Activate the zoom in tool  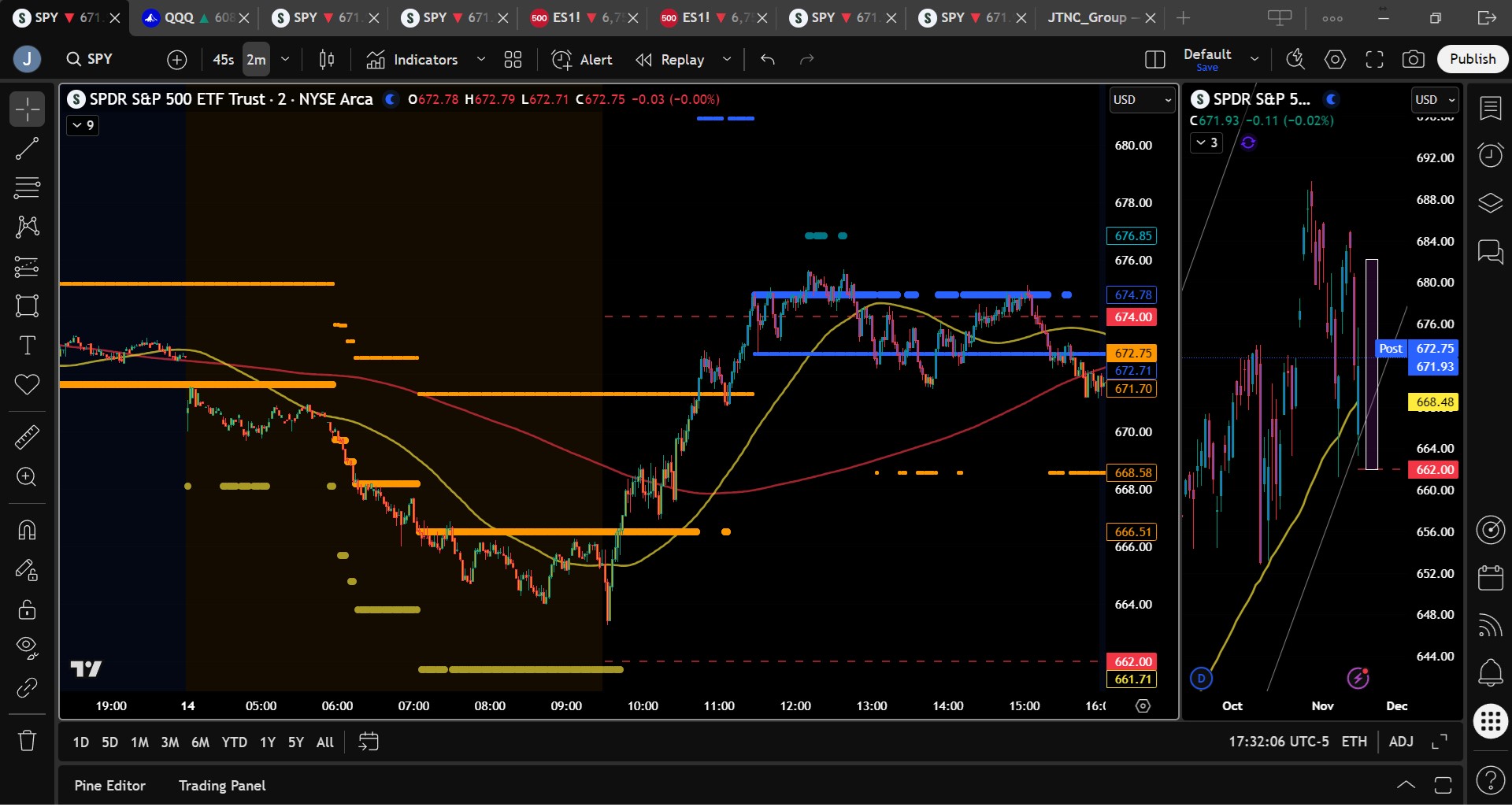point(27,477)
